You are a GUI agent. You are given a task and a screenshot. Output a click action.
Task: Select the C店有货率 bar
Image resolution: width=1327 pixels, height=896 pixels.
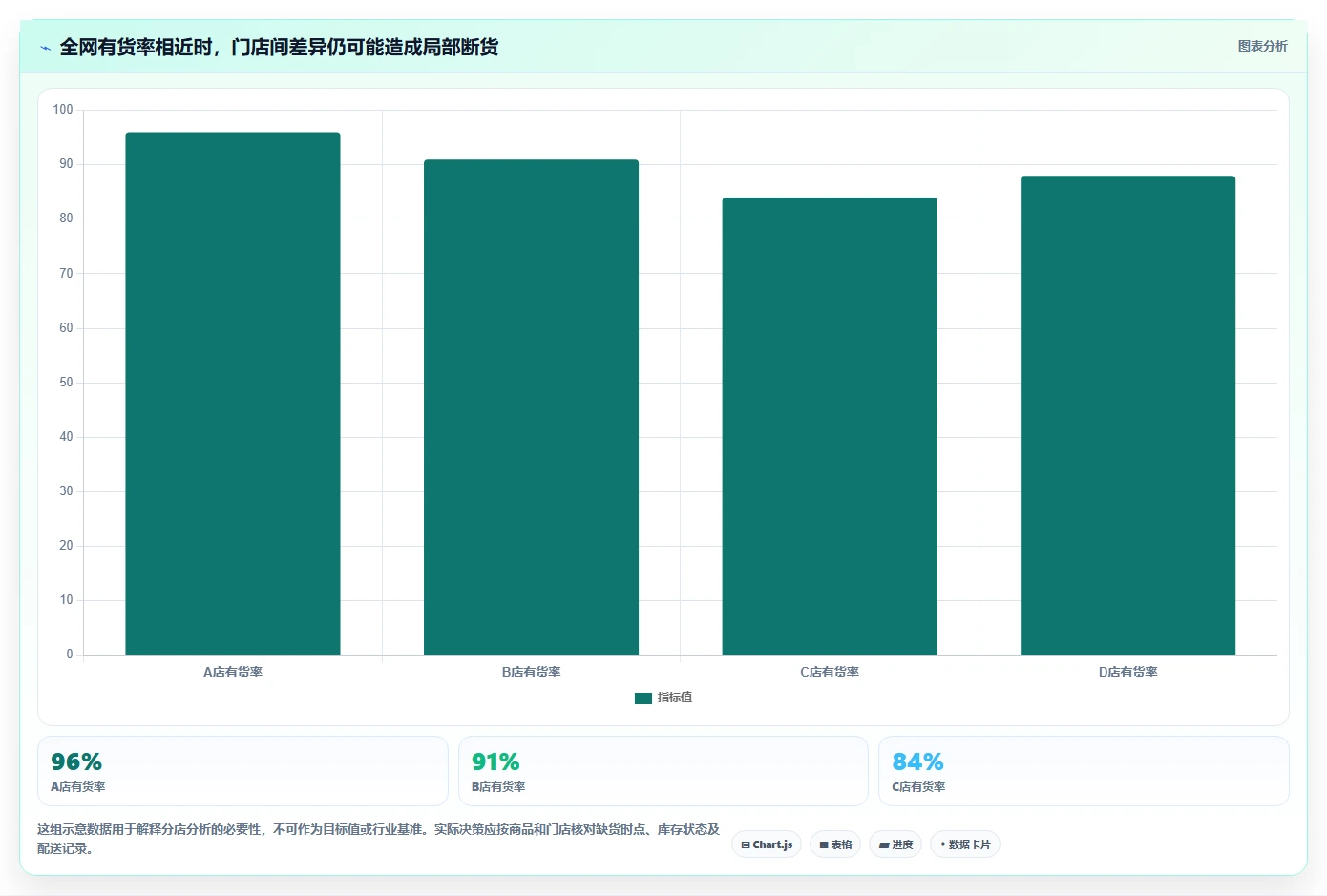coord(830,427)
